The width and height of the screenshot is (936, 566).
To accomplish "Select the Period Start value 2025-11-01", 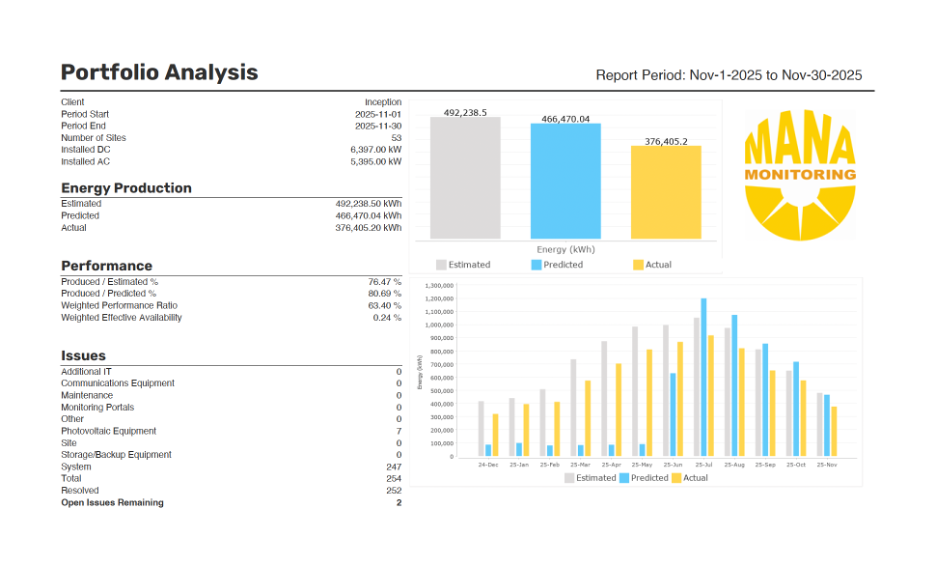I will [x=378, y=114].
